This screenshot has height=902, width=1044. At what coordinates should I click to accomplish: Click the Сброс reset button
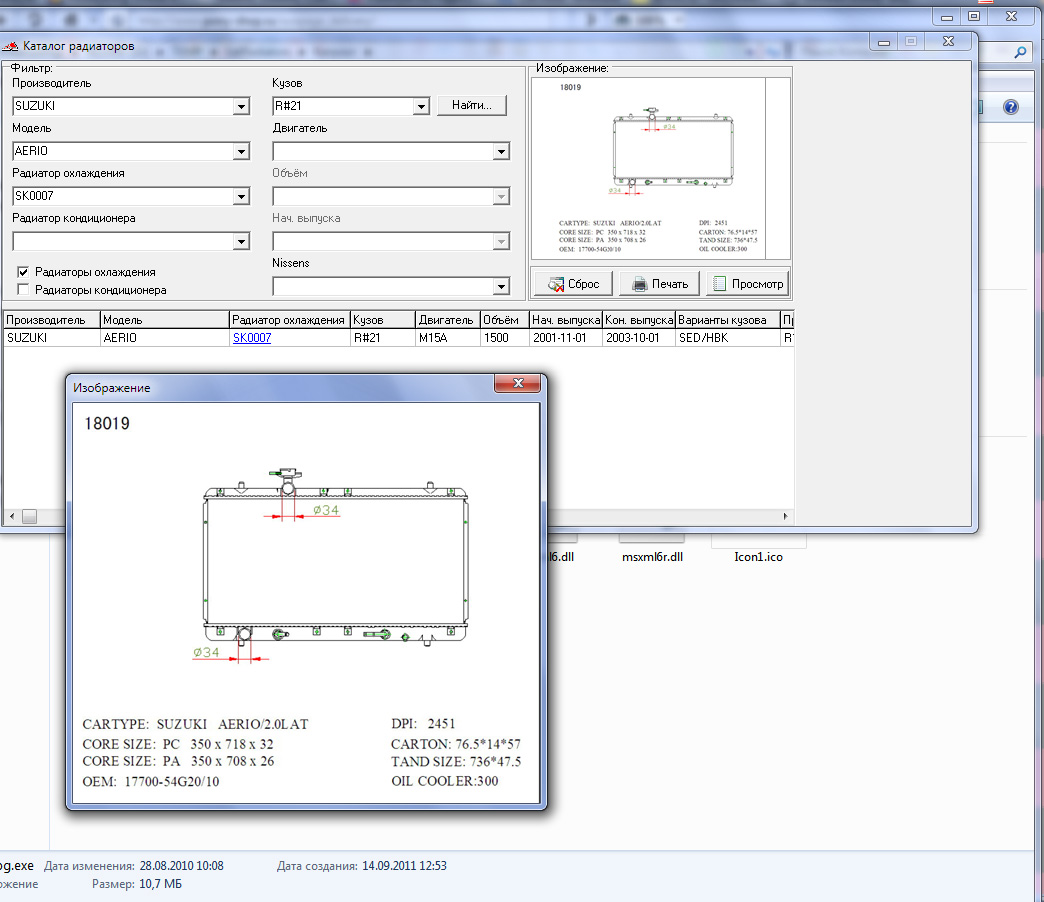pyautogui.click(x=573, y=284)
